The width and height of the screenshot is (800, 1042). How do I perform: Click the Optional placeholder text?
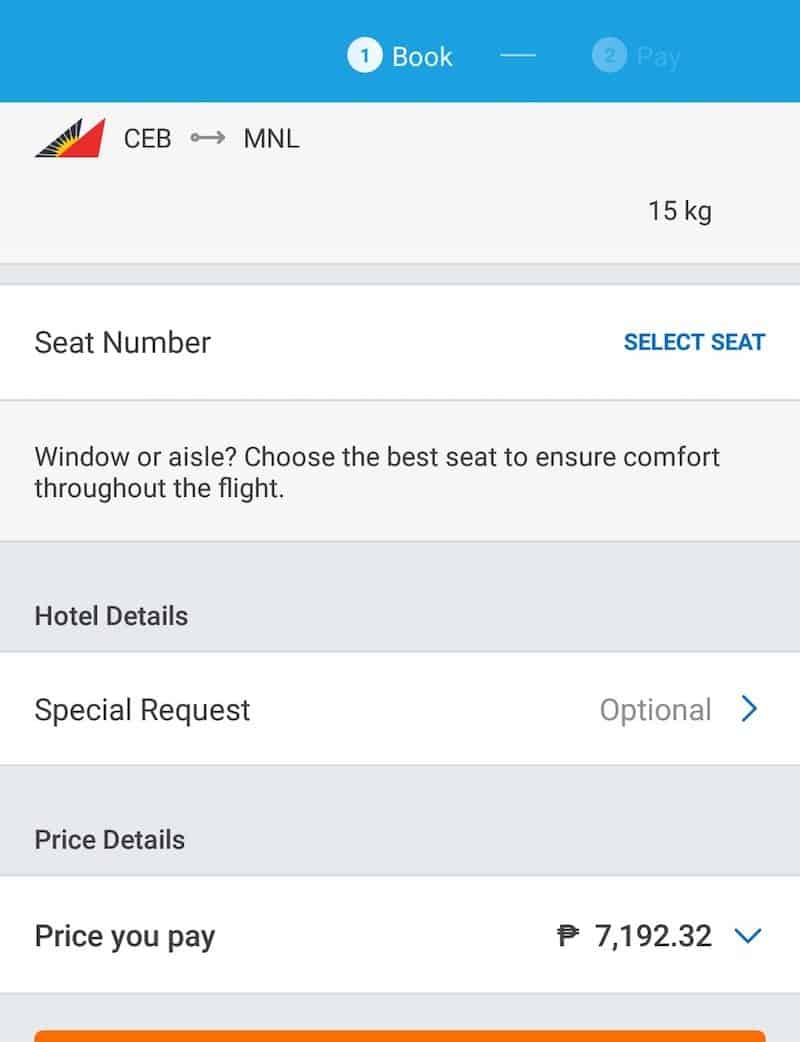point(655,710)
